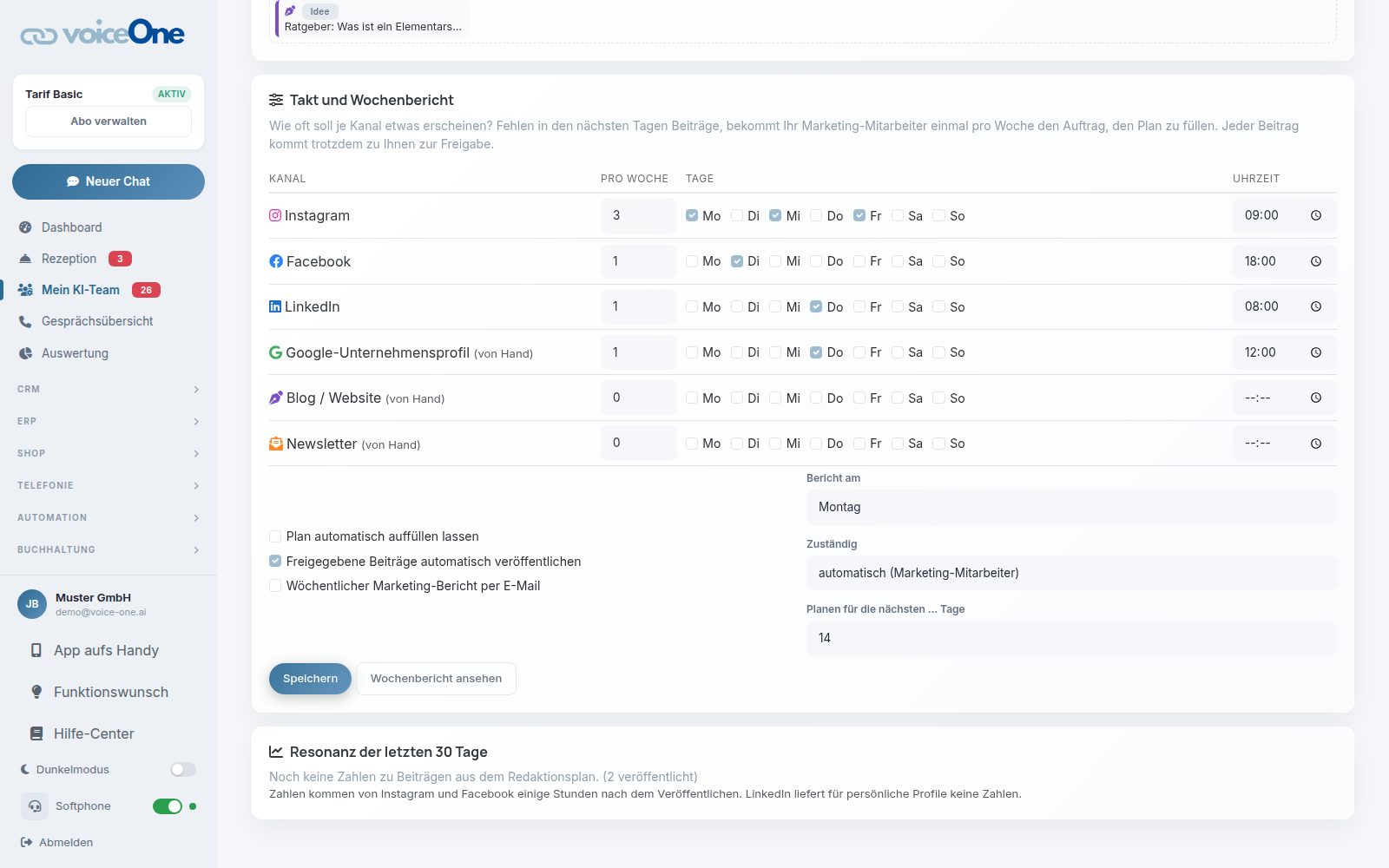Click the Blog / Website pen icon
This screenshot has height=868, width=1389.
(276, 398)
